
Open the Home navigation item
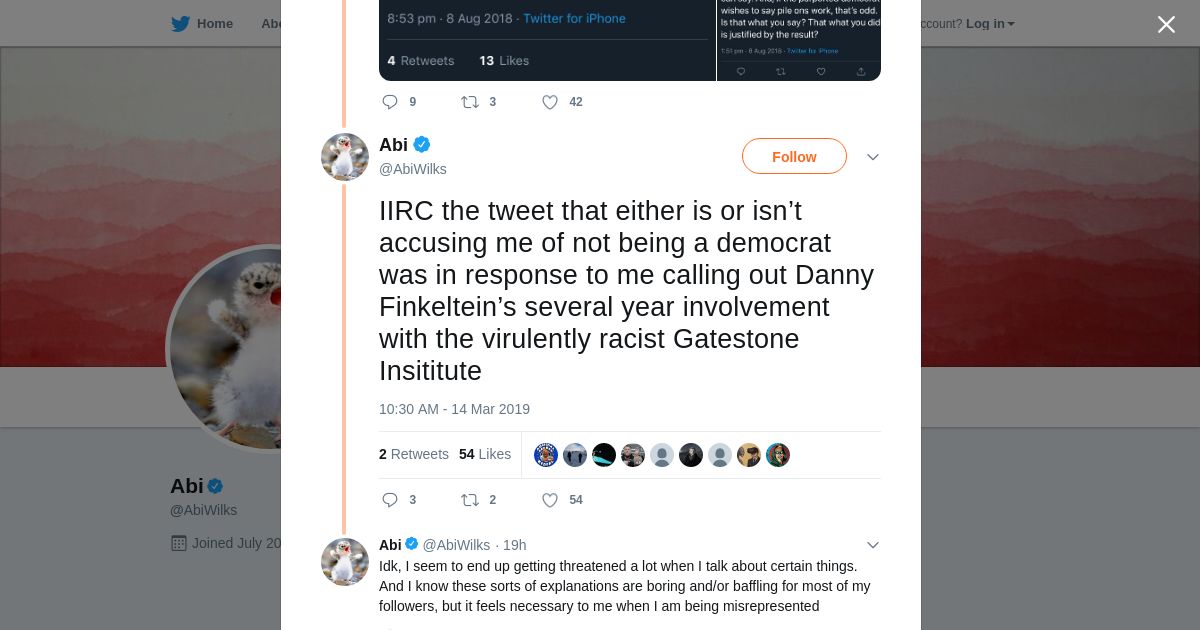pos(214,24)
